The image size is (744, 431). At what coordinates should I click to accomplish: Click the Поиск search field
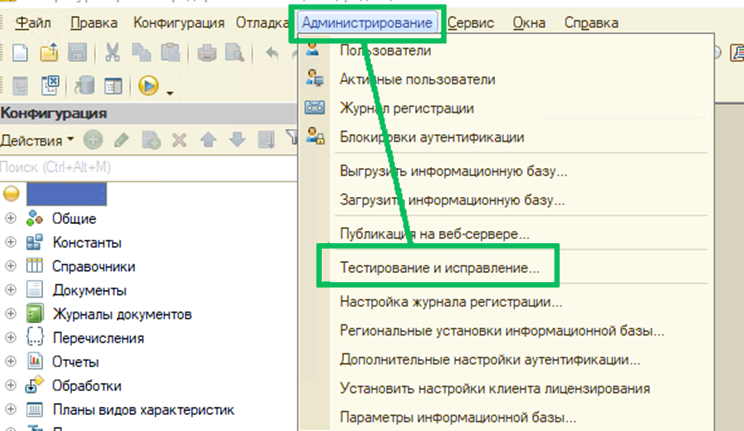(149, 168)
